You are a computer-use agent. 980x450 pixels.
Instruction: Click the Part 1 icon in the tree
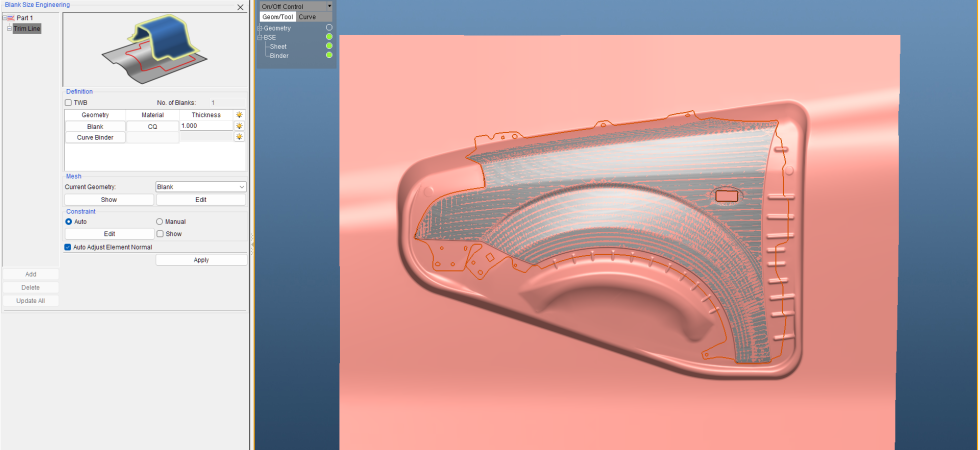(x=10, y=18)
